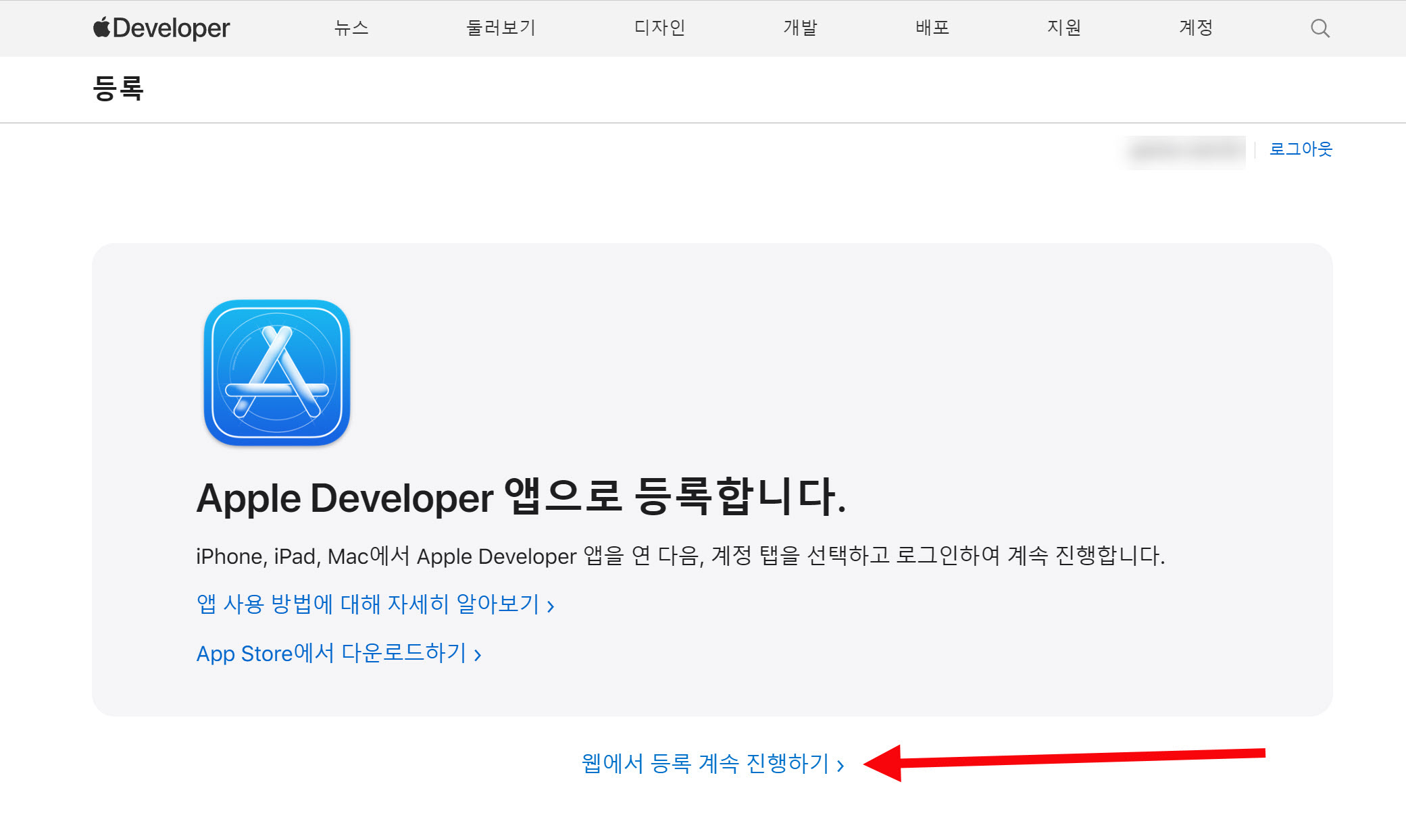Click the Apple Developer logo
Screen dimensions: 1406x840
[161, 28]
